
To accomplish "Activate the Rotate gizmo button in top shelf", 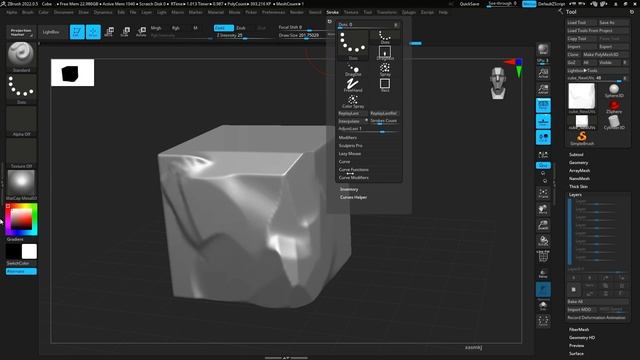I will (x=141, y=32).
